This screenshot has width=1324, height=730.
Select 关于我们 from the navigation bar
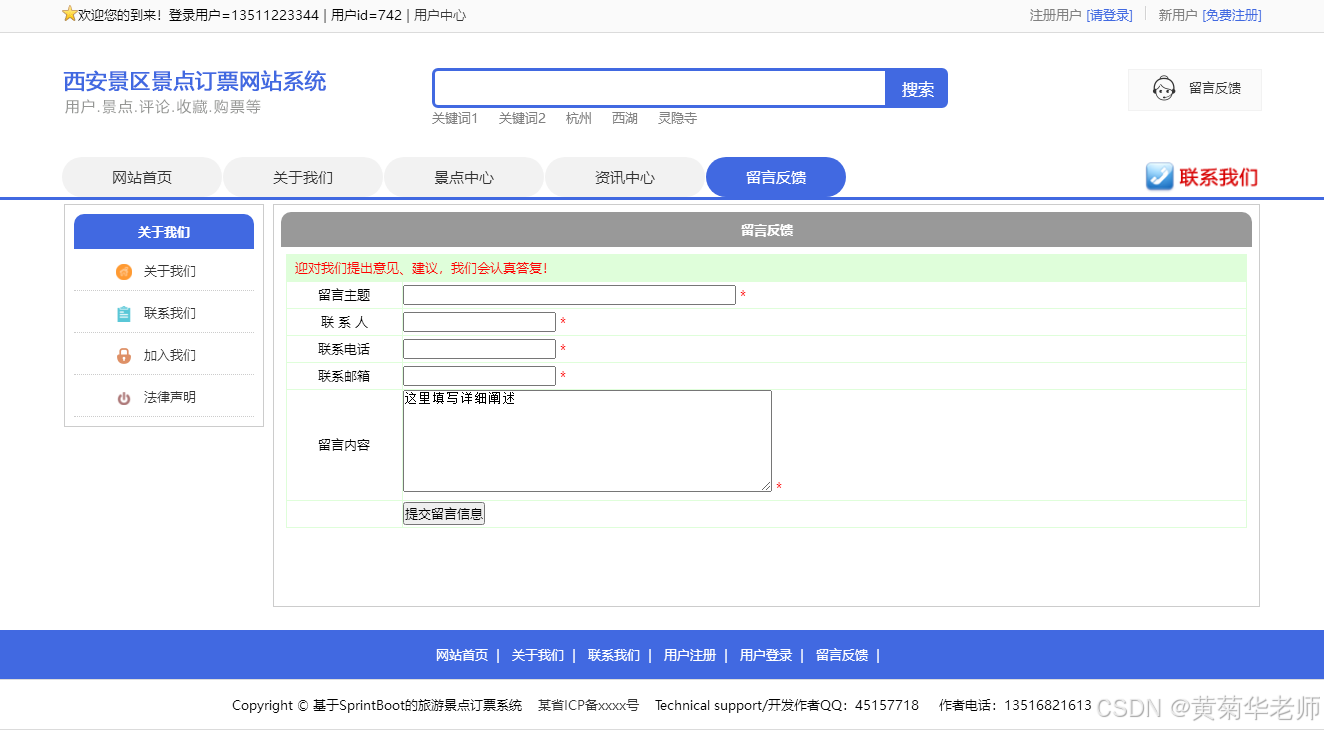303,177
